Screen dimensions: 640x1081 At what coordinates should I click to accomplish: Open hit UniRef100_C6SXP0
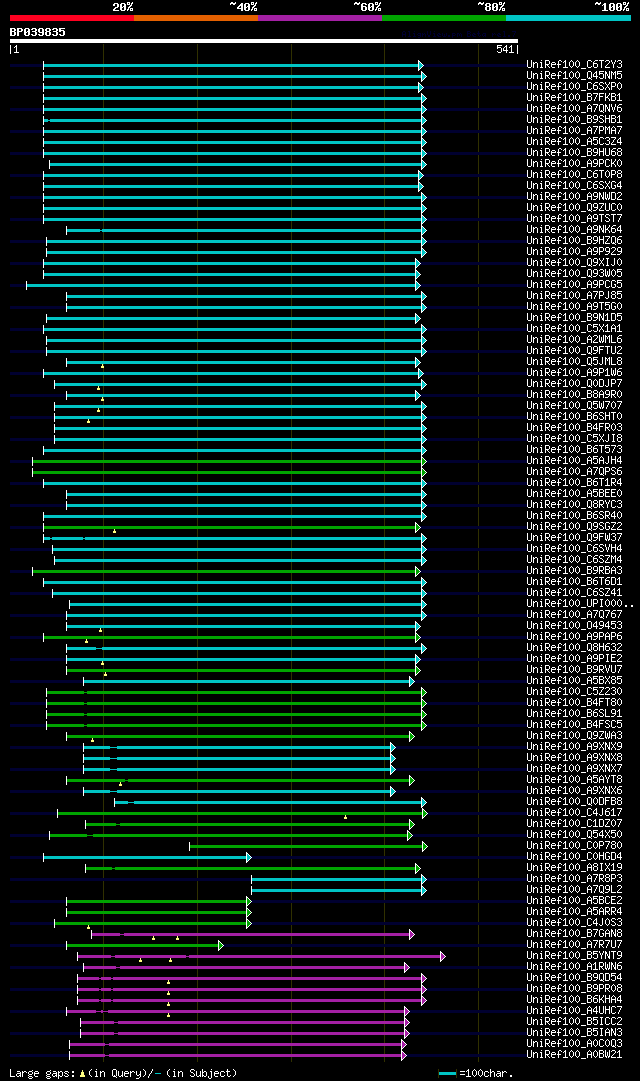(x=574, y=87)
